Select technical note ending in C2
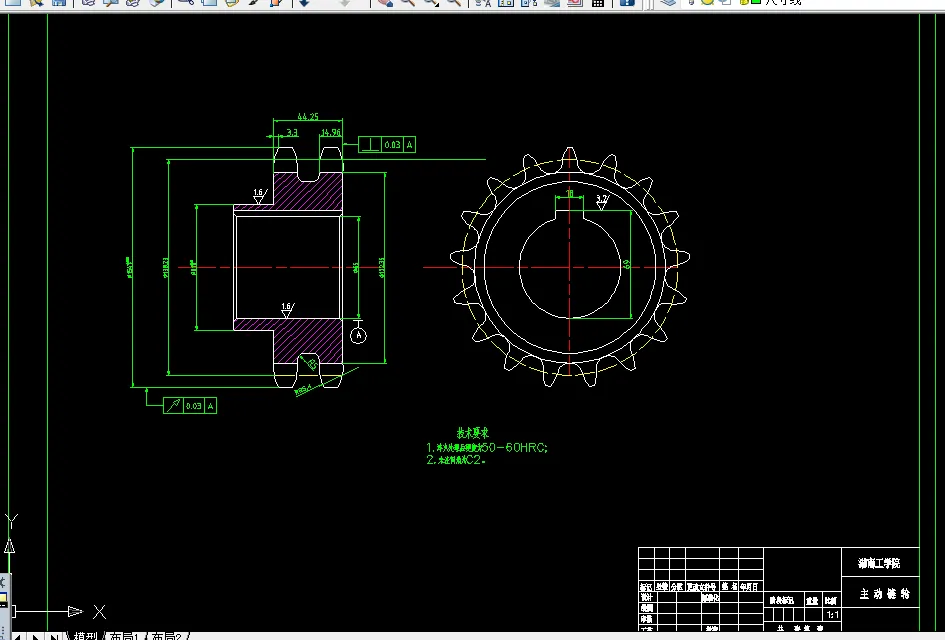945x640 pixels. click(x=456, y=460)
